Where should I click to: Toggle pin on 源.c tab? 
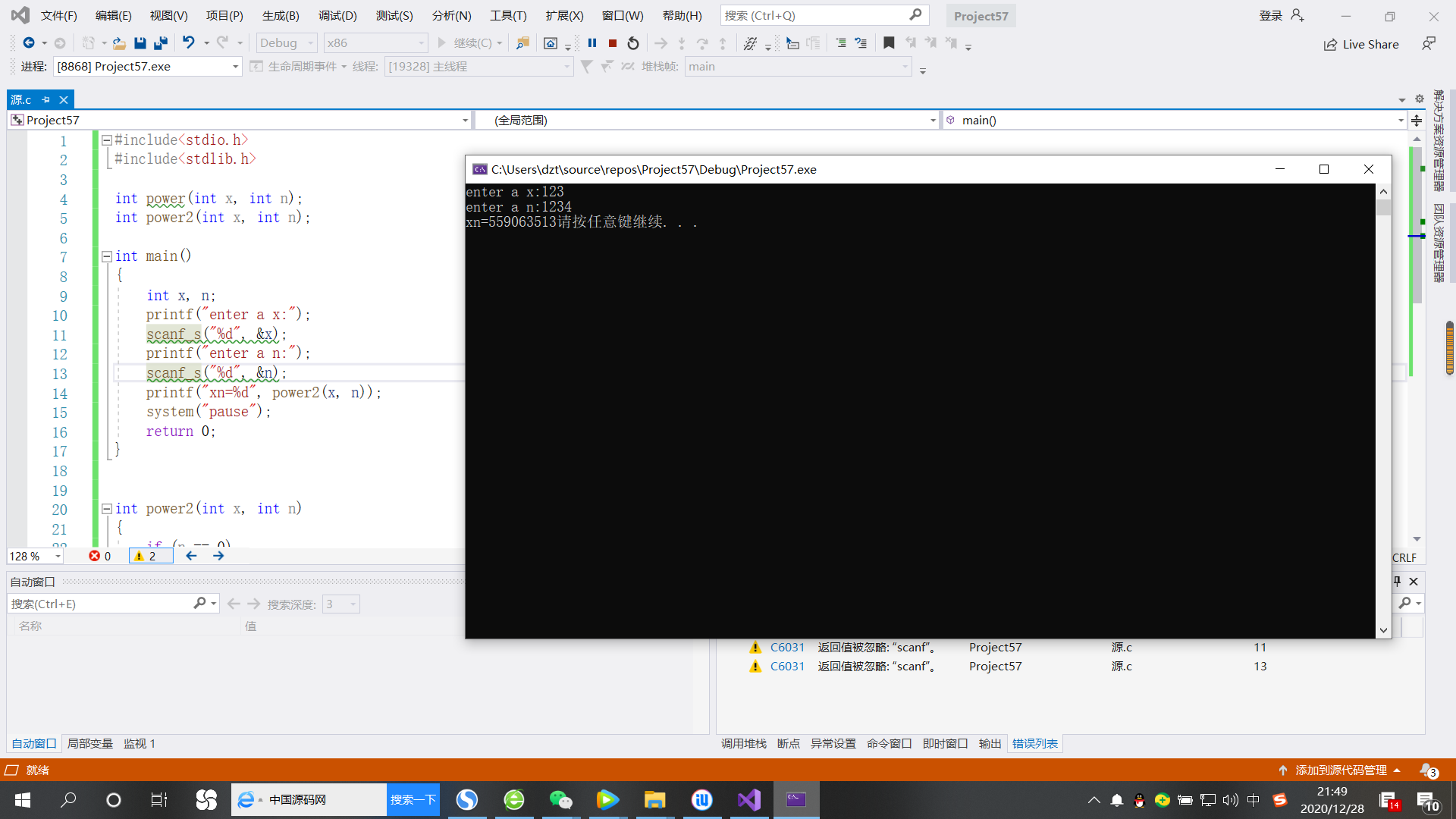(x=46, y=99)
